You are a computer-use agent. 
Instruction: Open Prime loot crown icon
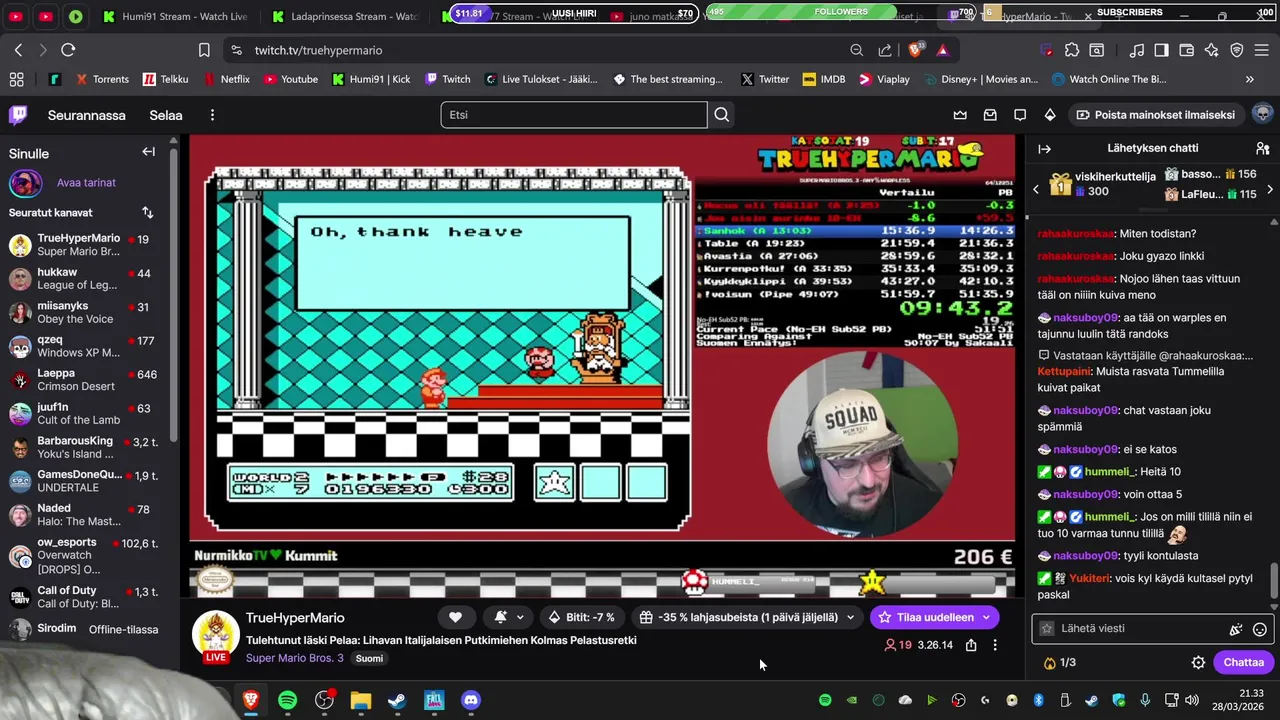click(960, 115)
